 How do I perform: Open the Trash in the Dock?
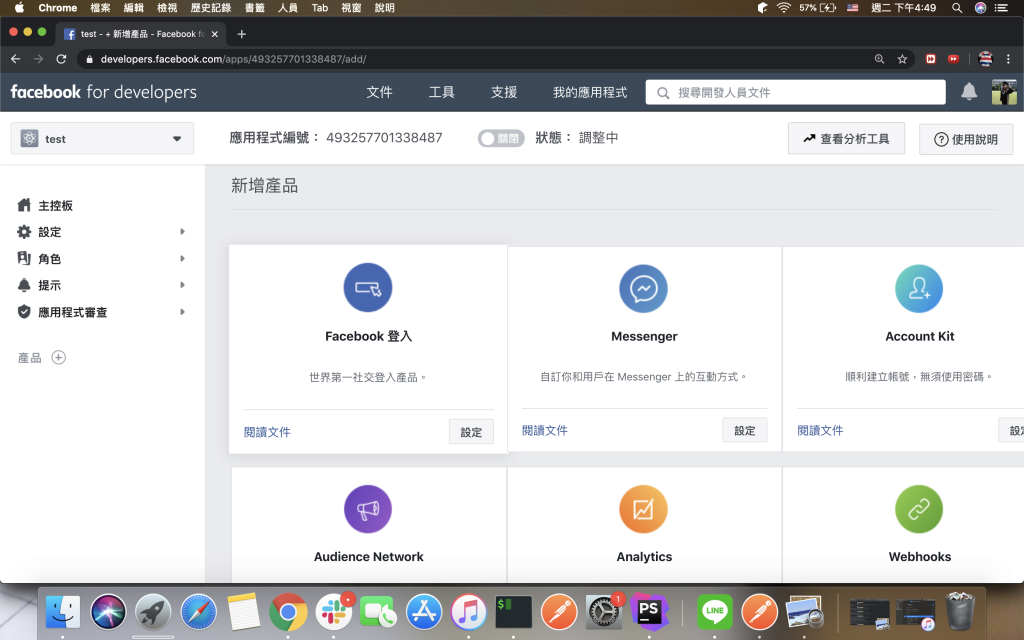(959, 611)
